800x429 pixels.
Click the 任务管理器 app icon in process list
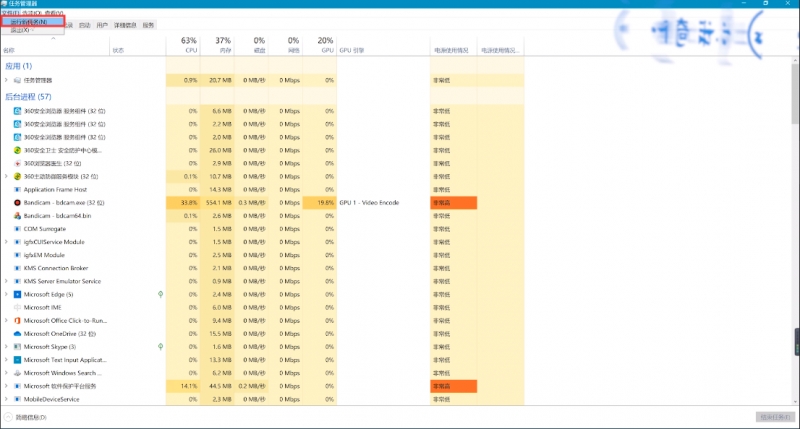coord(17,80)
